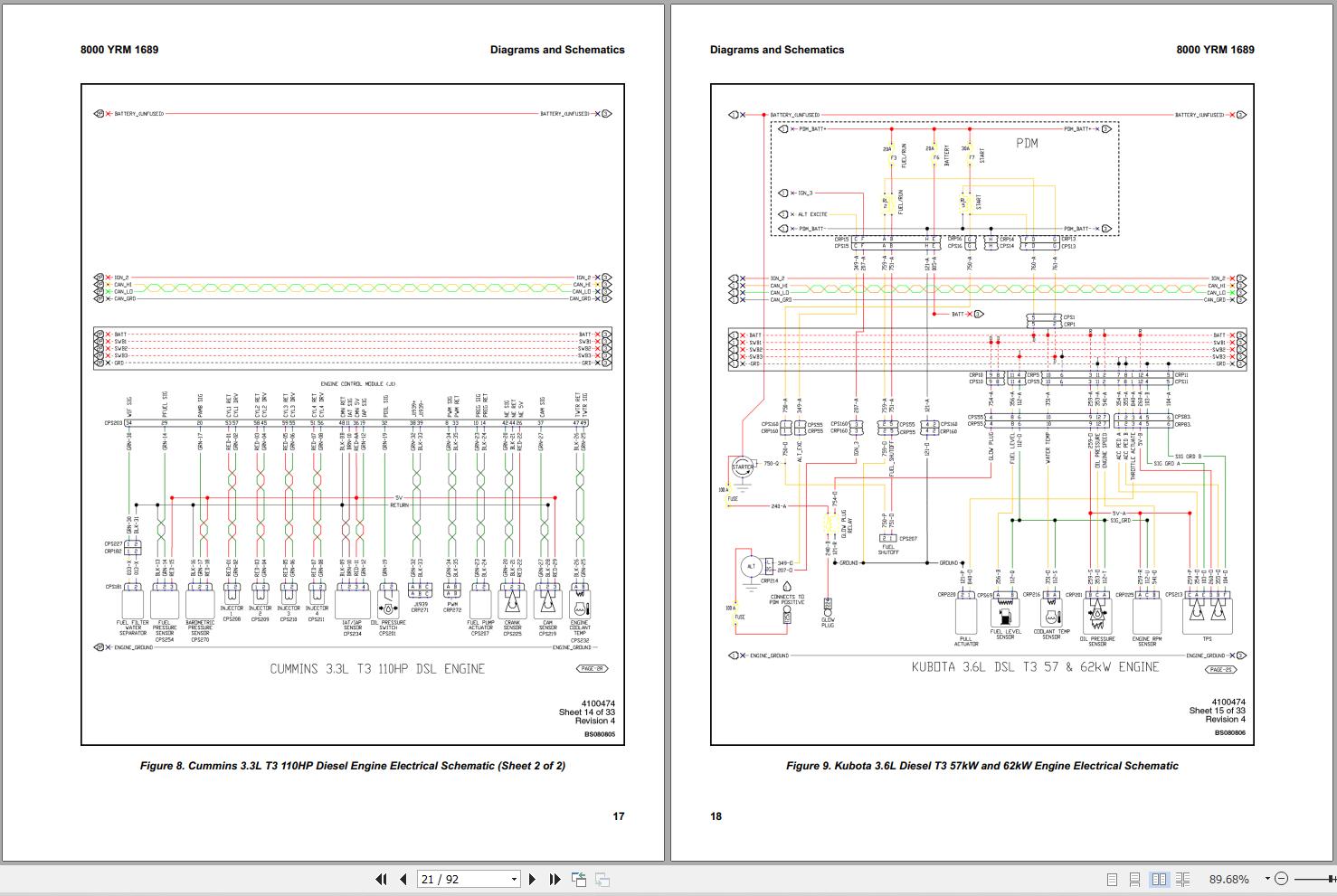The image size is (1337, 896).
Task: Click the ENGINE CONTROL MODULE label
Action: [x=358, y=384]
